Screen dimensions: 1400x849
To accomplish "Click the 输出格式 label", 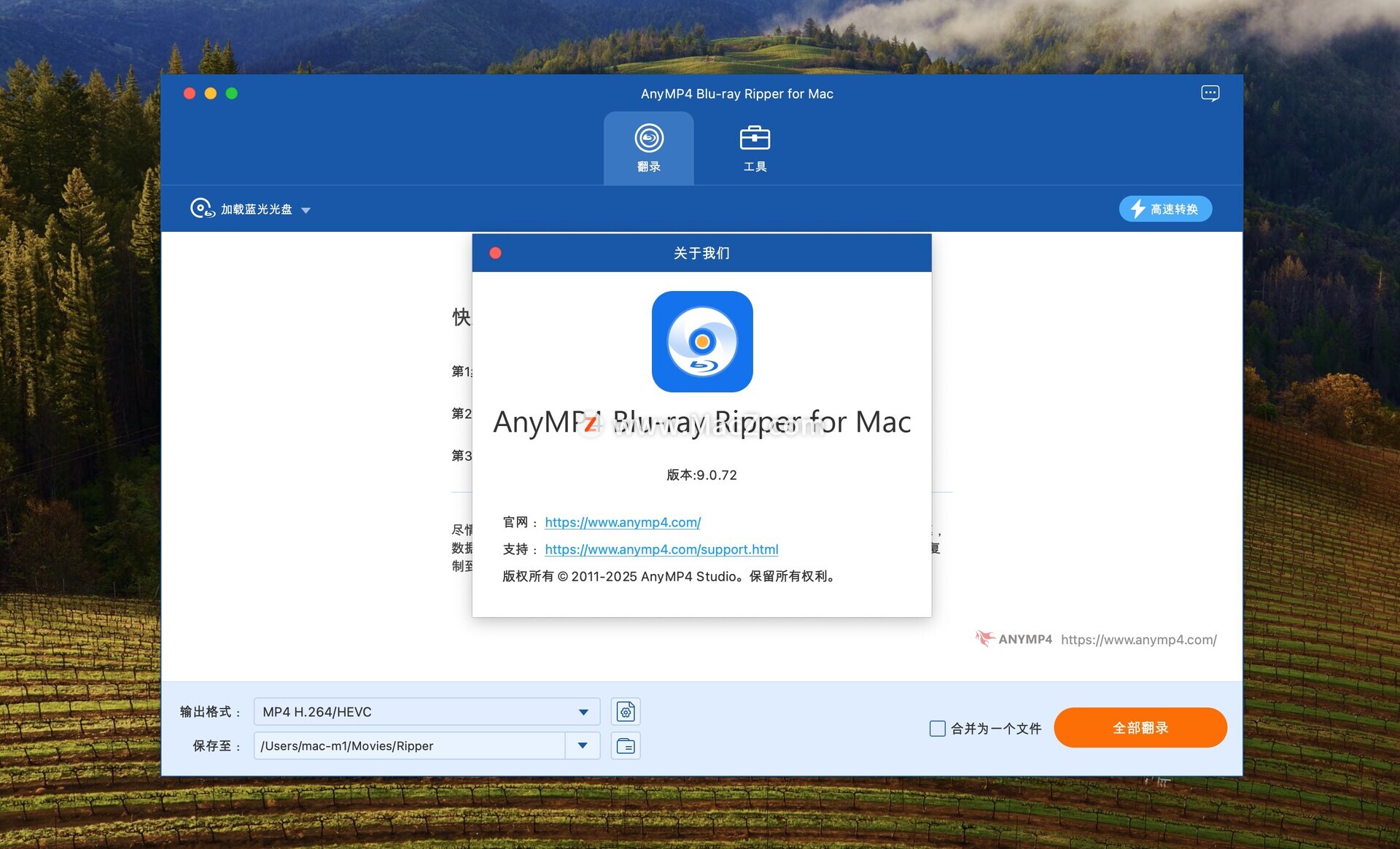I will pos(209,712).
